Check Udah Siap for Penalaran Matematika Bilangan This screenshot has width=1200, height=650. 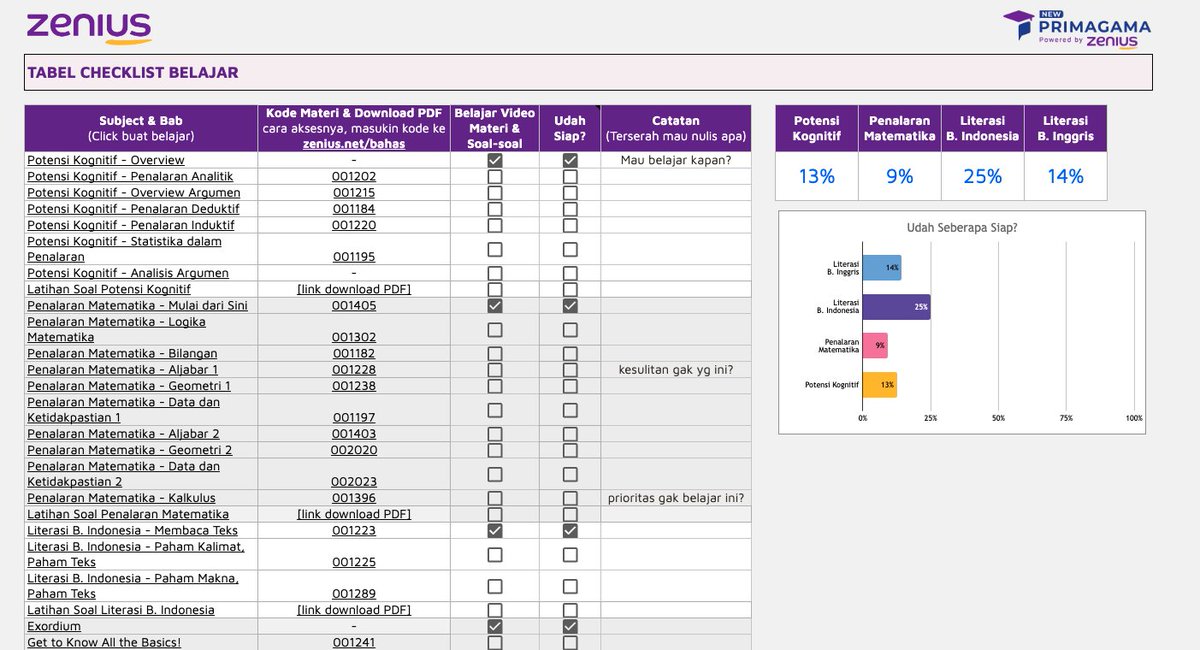coord(570,353)
